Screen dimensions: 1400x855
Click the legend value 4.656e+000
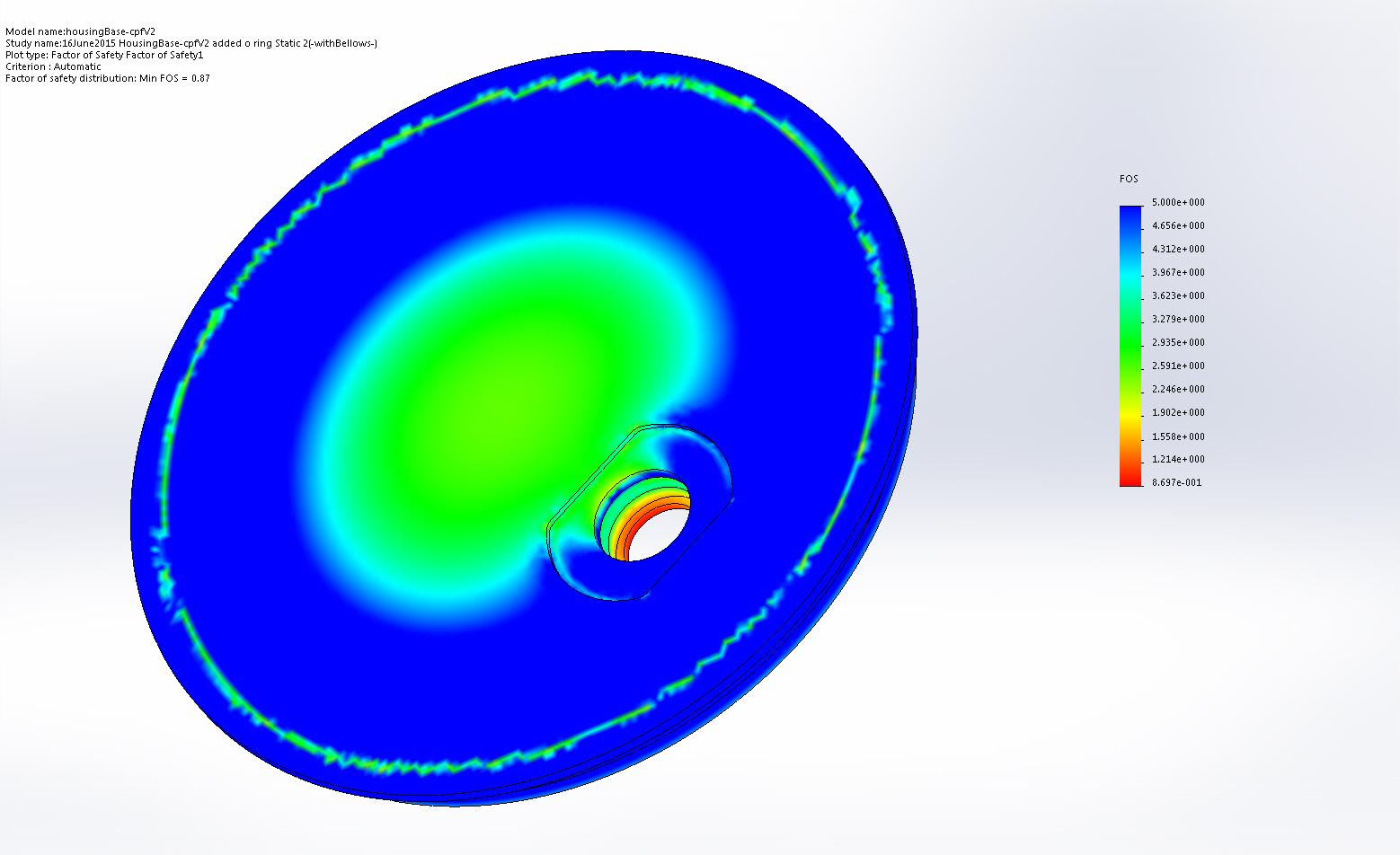coord(1178,225)
